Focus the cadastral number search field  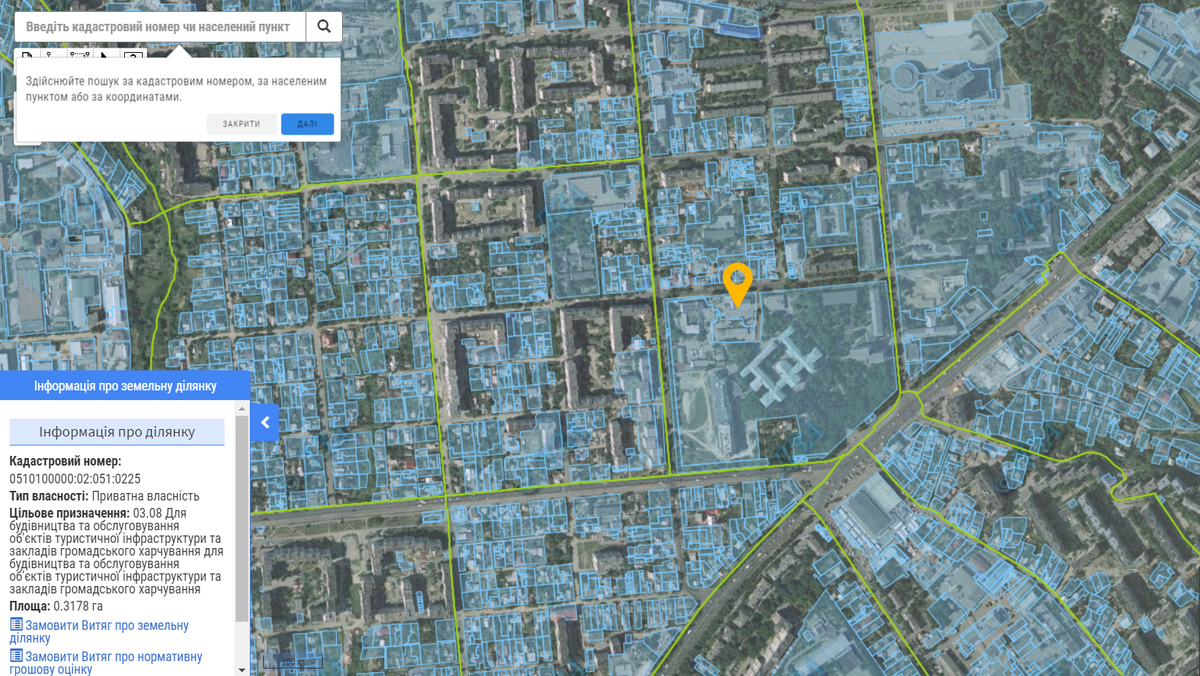tap(160, 27)
